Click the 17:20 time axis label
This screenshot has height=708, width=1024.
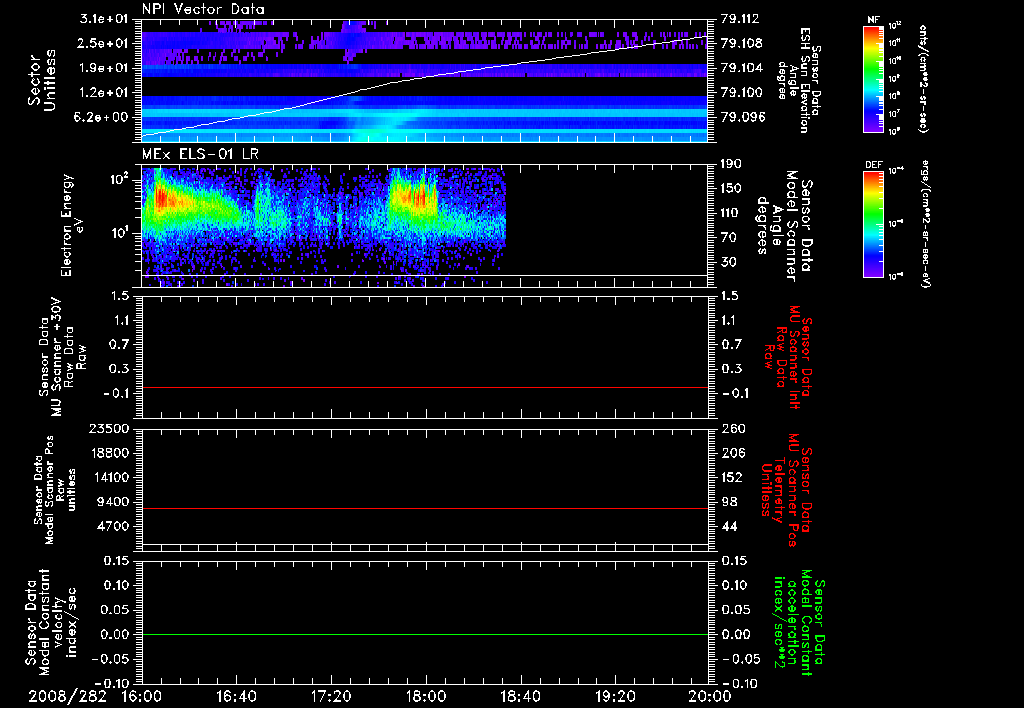[x=331, y=696]
